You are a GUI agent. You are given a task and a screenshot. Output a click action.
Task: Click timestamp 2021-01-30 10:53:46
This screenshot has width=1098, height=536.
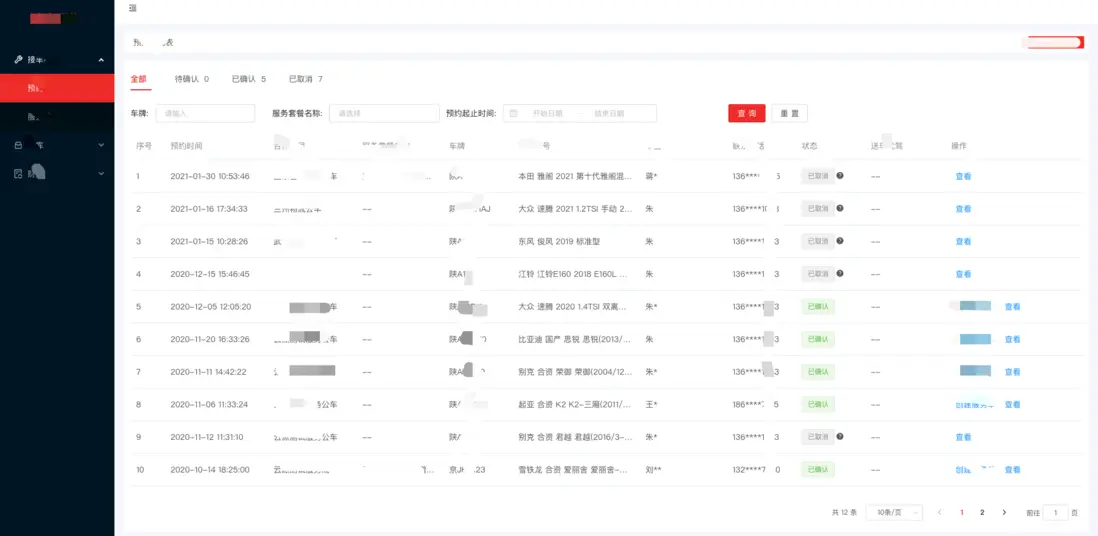209,176
